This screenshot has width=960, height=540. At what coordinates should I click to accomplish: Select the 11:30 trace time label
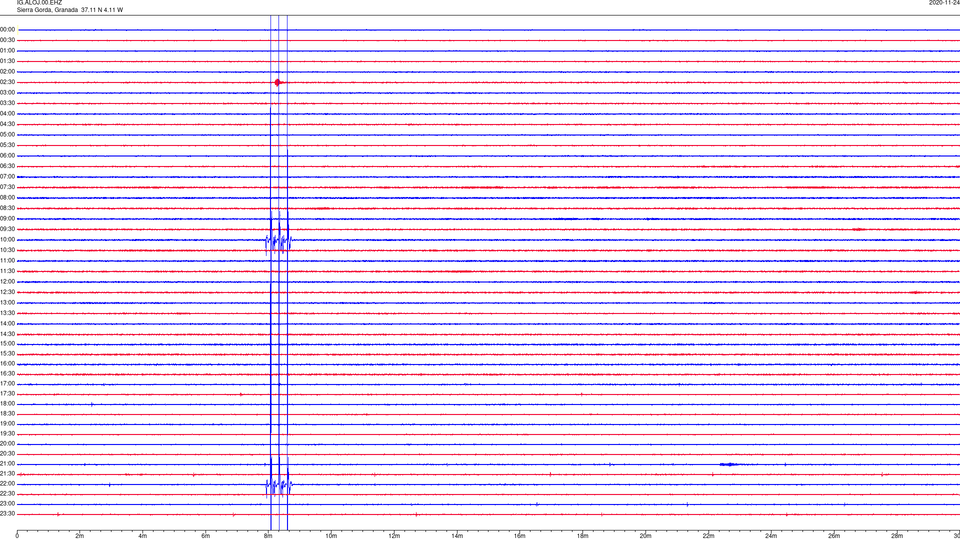[x=7, y=271]
